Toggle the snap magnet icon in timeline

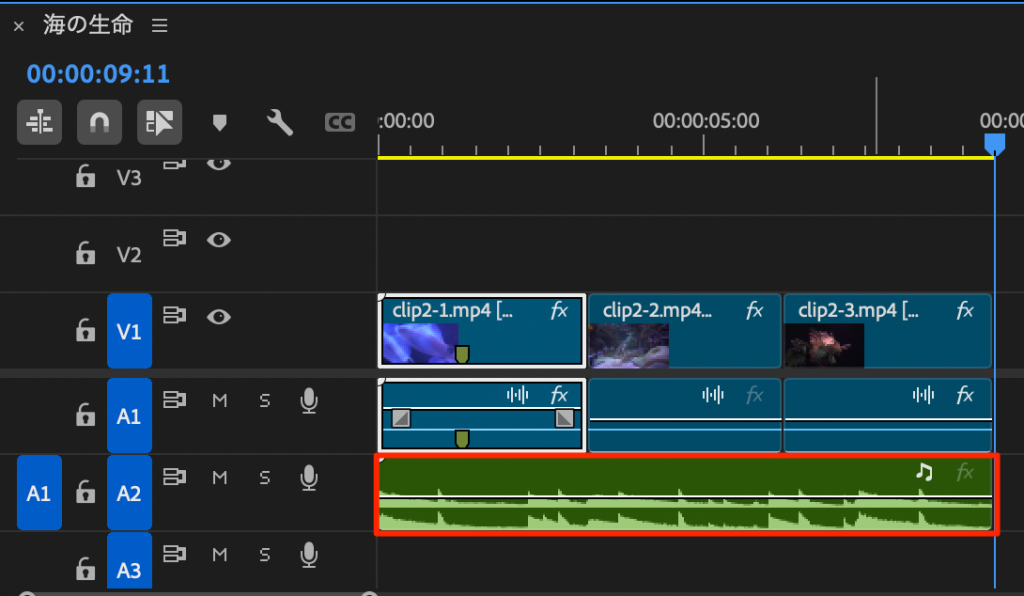click(x=99, y=122)
